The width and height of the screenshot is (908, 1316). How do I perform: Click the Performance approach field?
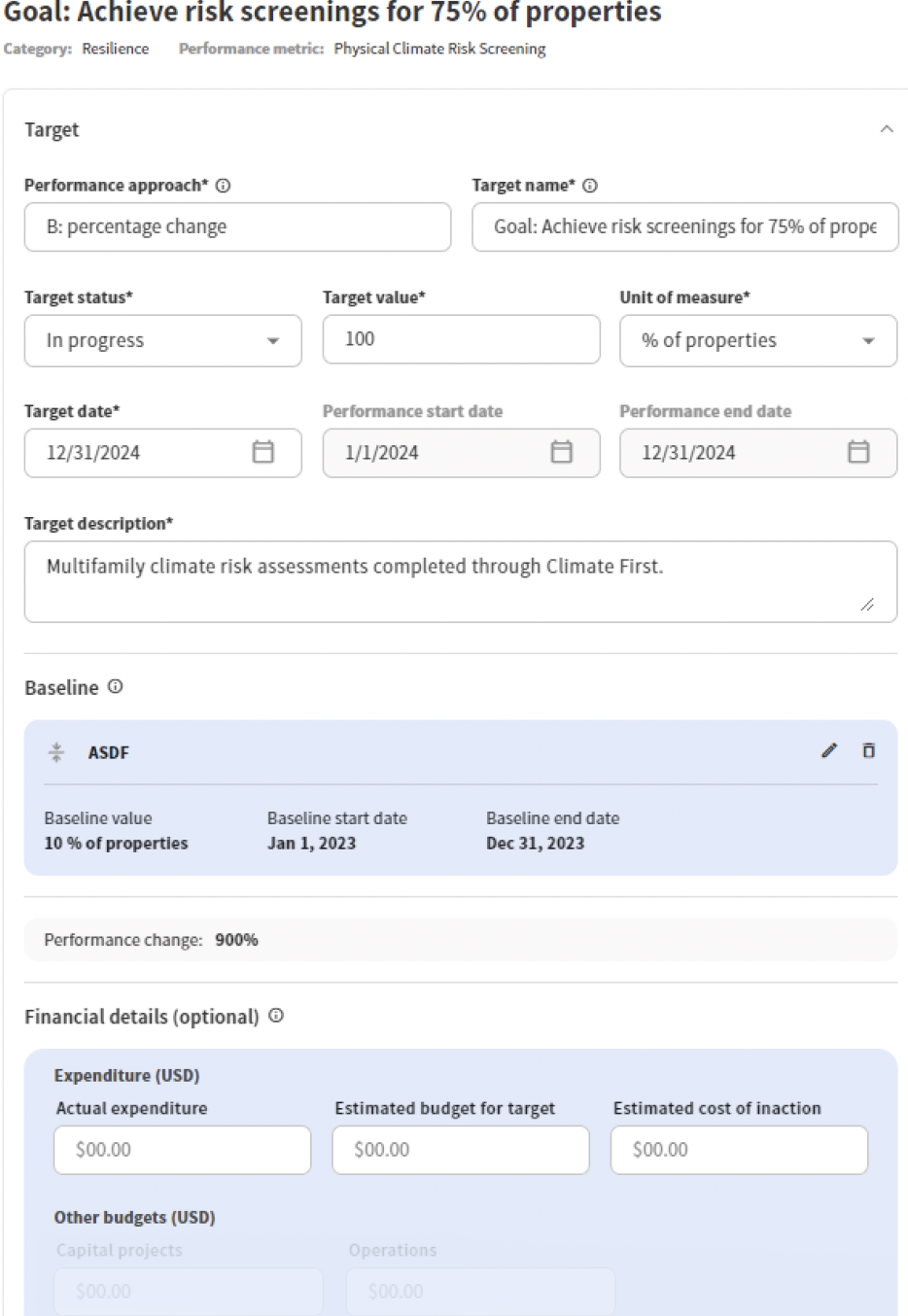coord(237,226)
